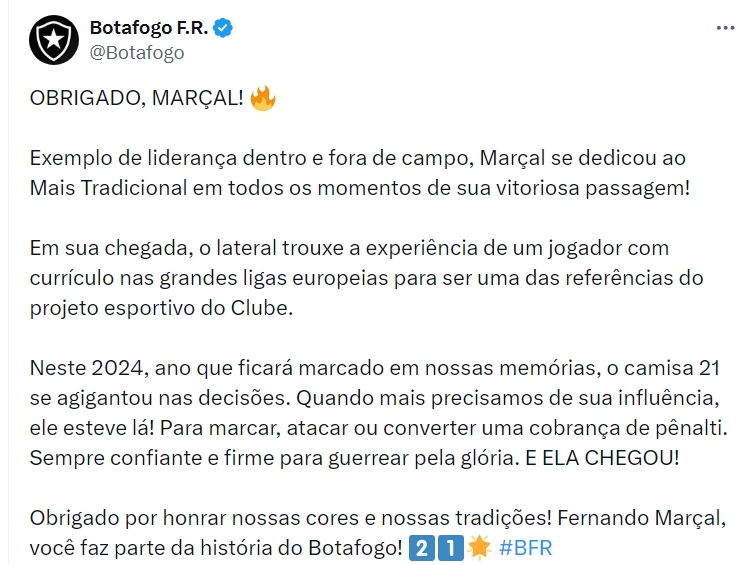Open the Botafogo F.R. display name
Screen dimensions: 737x565
click(x=149, y=28)
